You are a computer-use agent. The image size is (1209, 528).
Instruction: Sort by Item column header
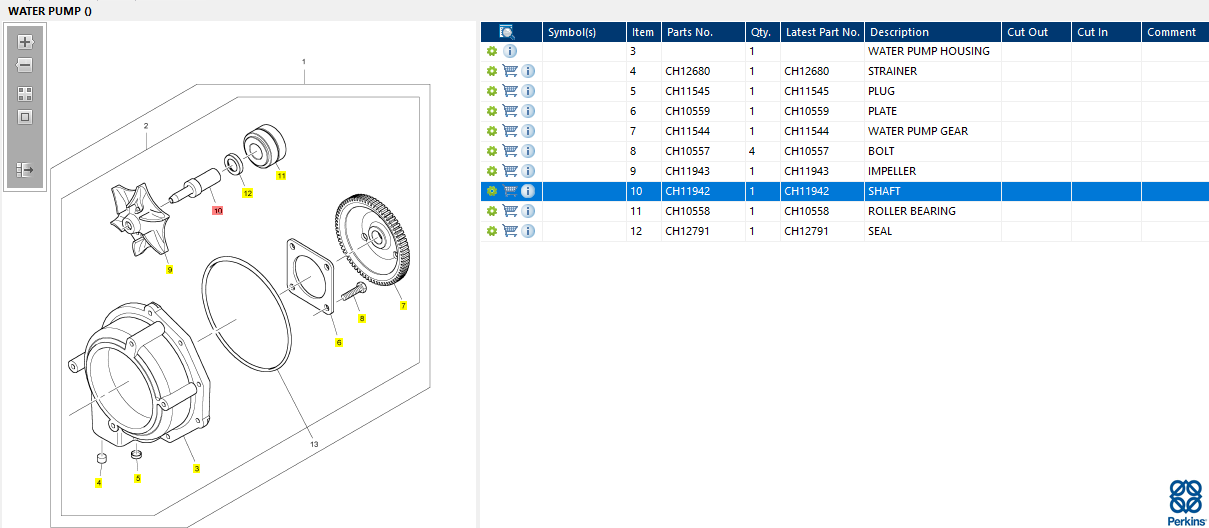click(644, 32)
